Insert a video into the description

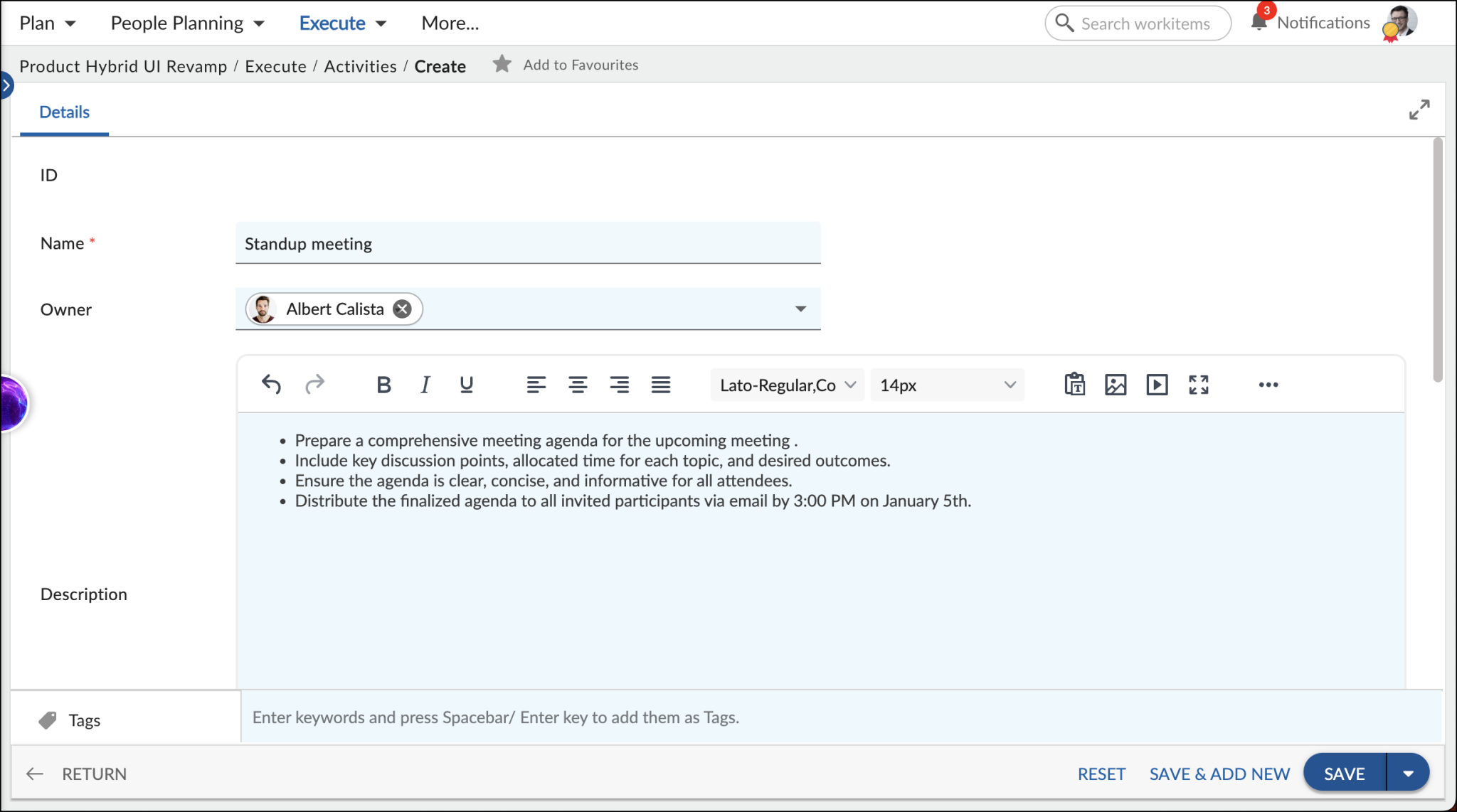tap(1157, 385)
